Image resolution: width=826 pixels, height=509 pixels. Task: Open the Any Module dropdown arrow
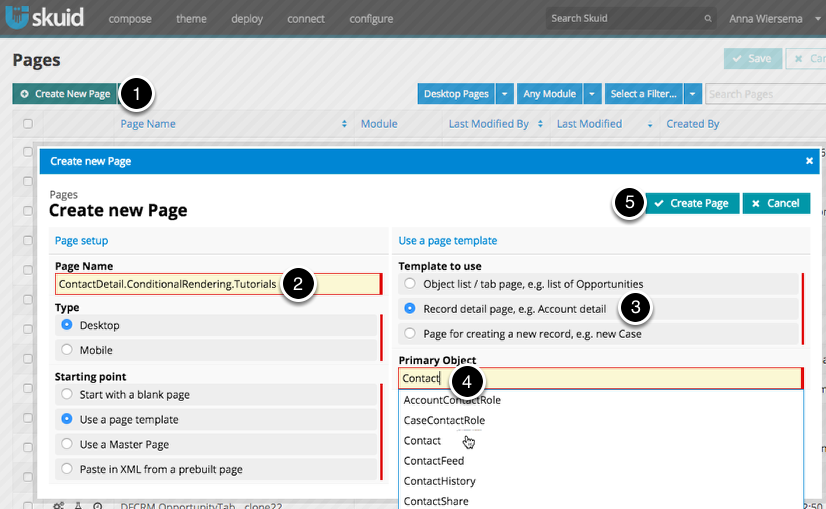(592, 94)
